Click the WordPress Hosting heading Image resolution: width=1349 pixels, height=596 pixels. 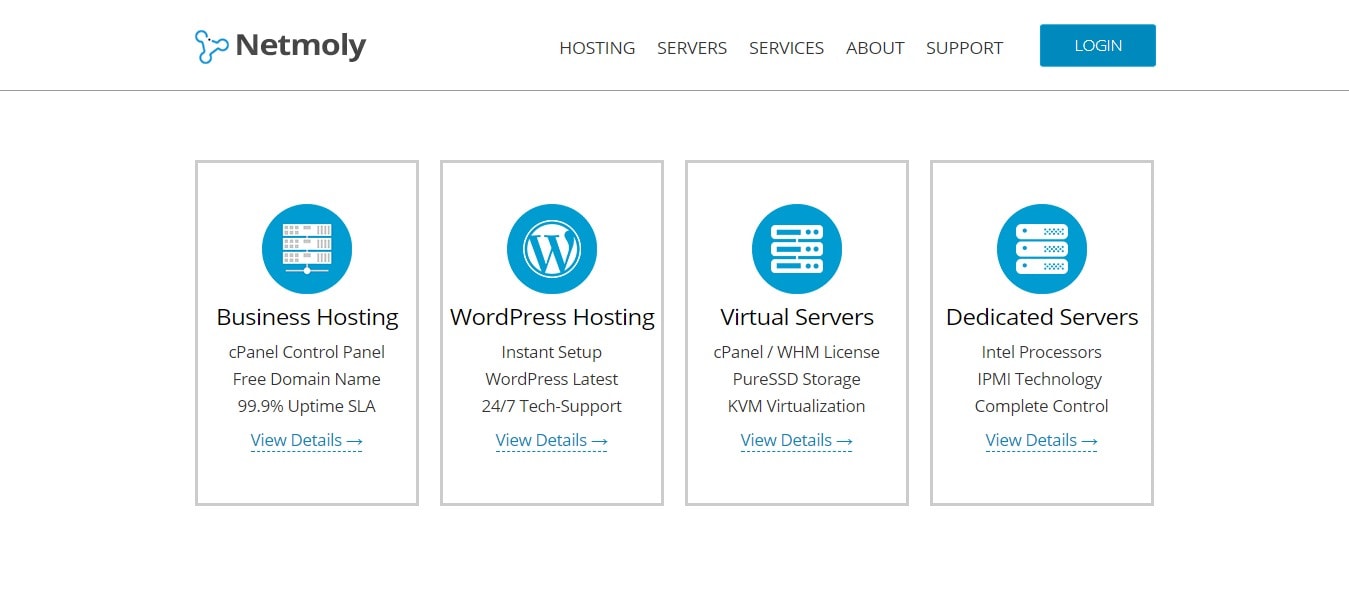(x=552, y=317)
